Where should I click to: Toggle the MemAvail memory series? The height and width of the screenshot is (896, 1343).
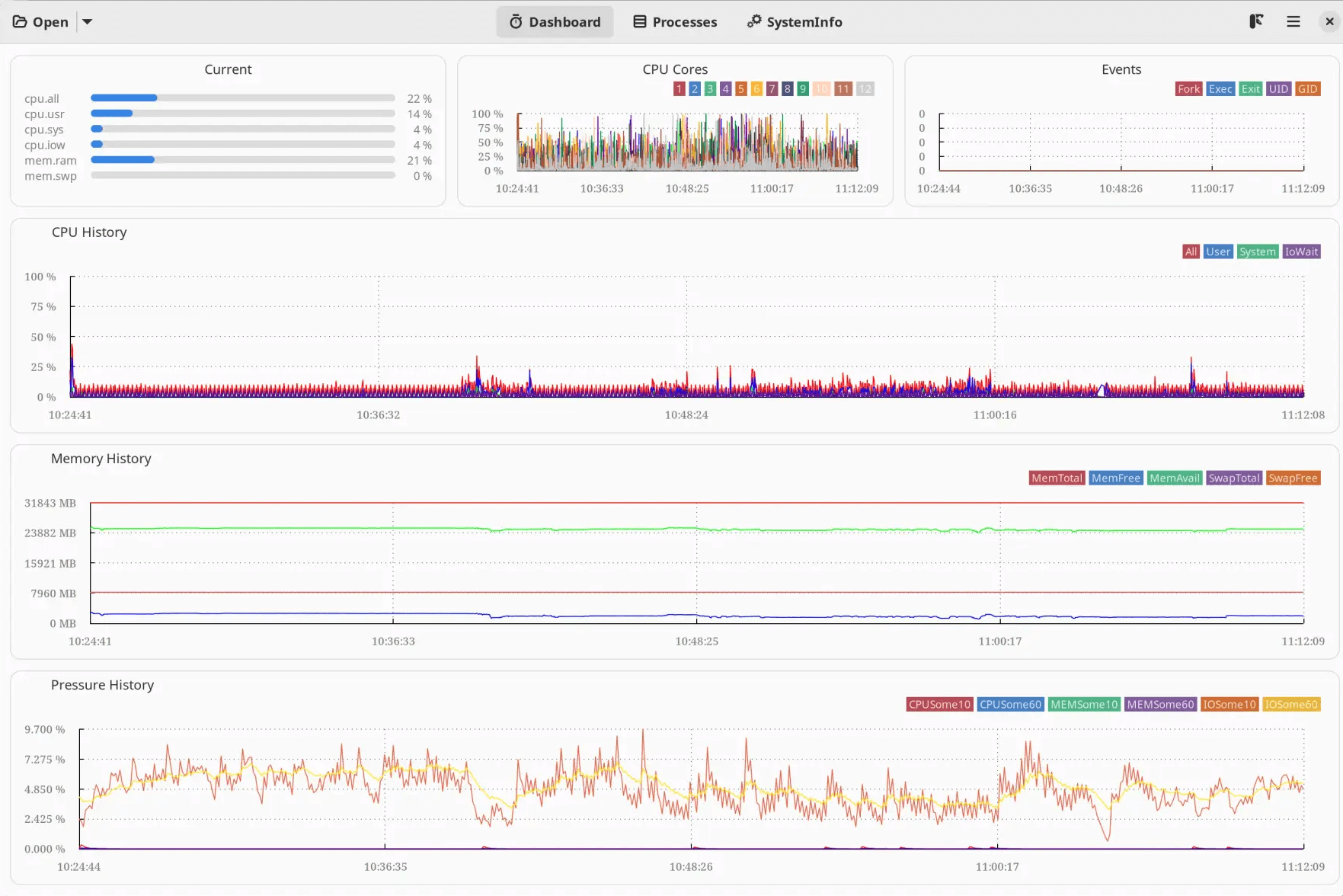click(x=1175, y=478)
